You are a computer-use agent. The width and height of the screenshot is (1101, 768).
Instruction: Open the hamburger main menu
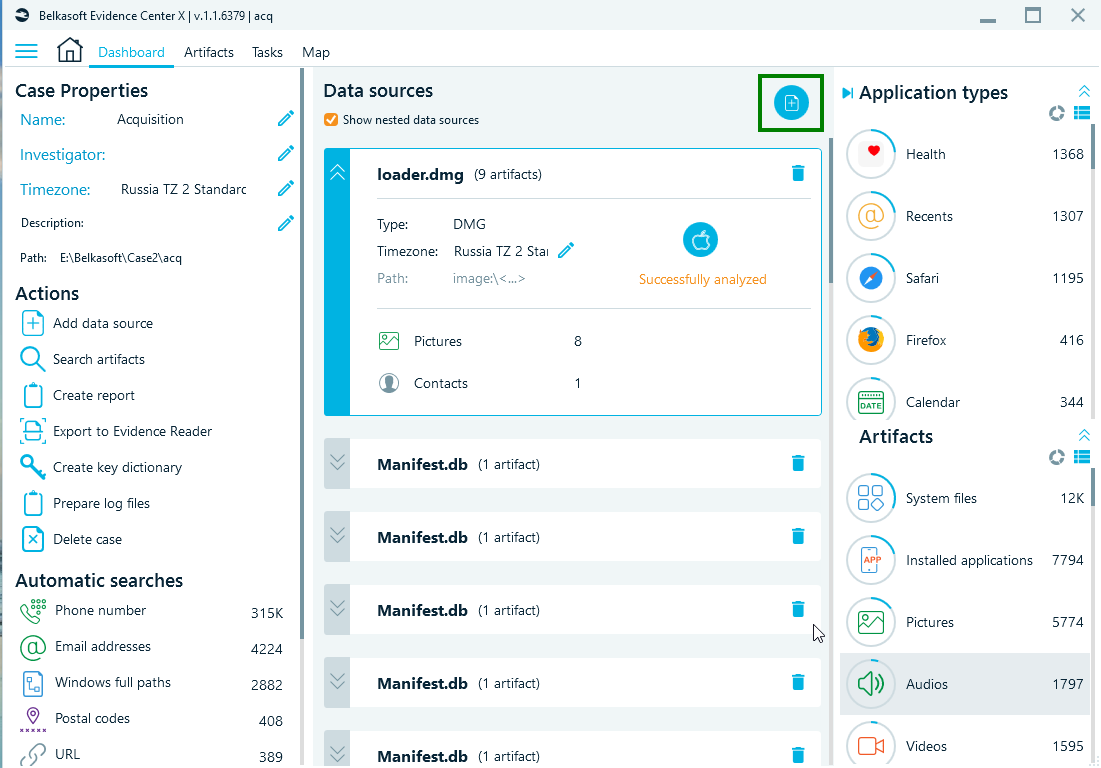pyautogui.click(x=27, y=51)
